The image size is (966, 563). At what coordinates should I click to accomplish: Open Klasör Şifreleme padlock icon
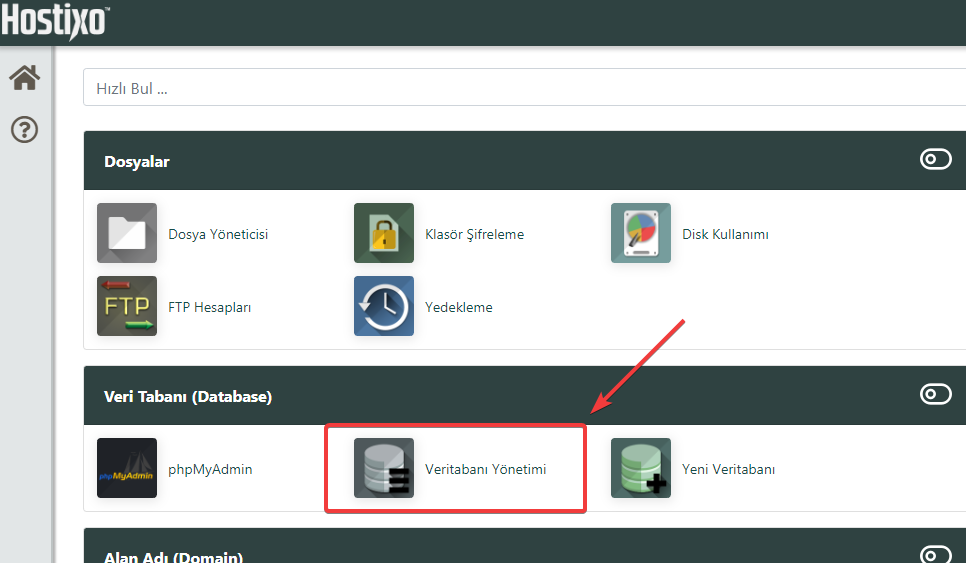[x=384, y=233]
